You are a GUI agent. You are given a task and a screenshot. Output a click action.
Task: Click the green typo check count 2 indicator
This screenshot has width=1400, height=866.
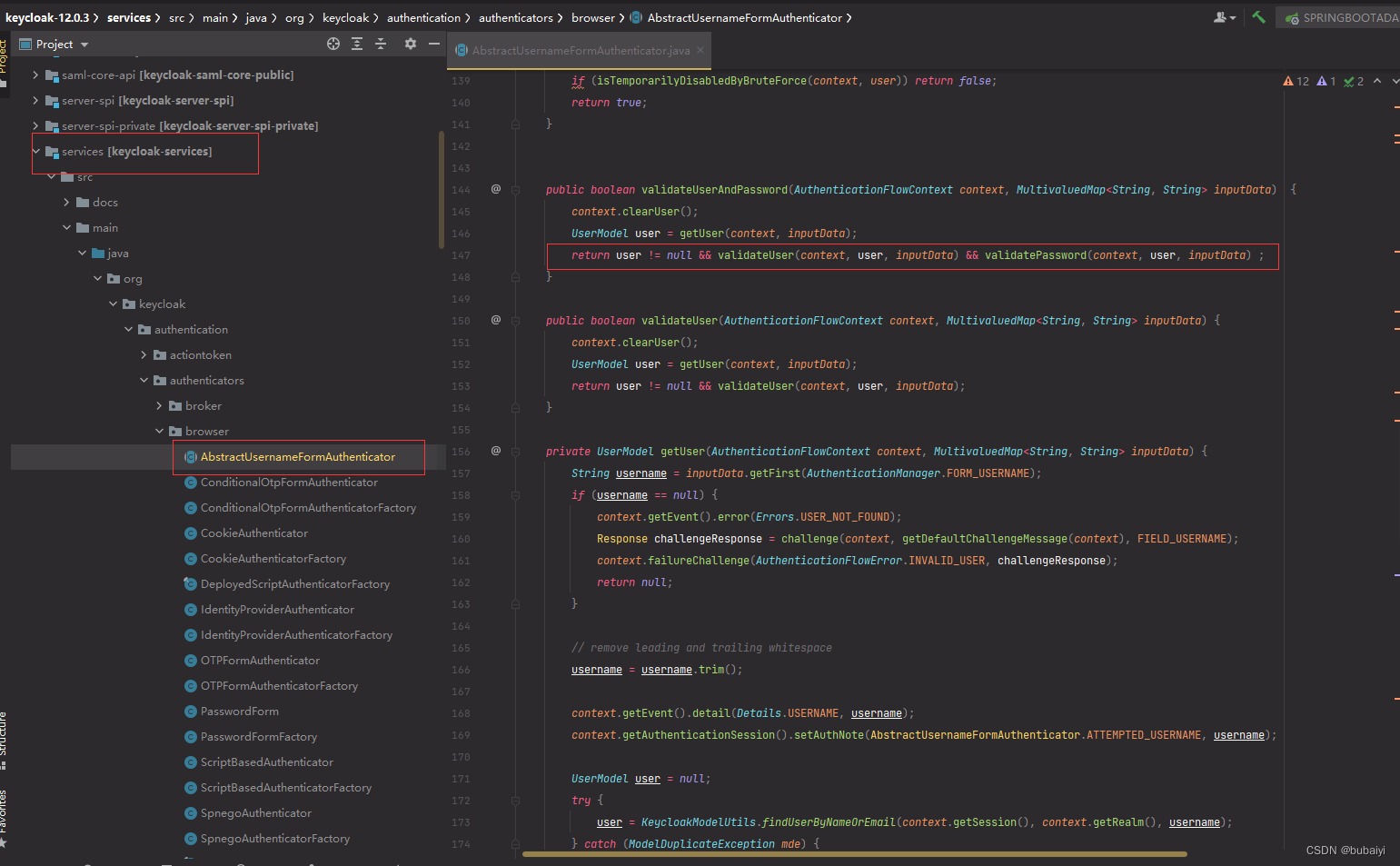point(1354,81)
